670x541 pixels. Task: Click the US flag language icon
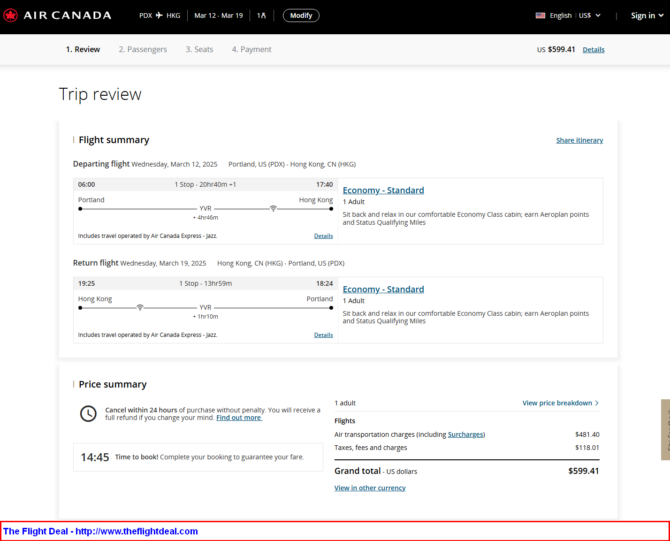[x=541, y=15]
